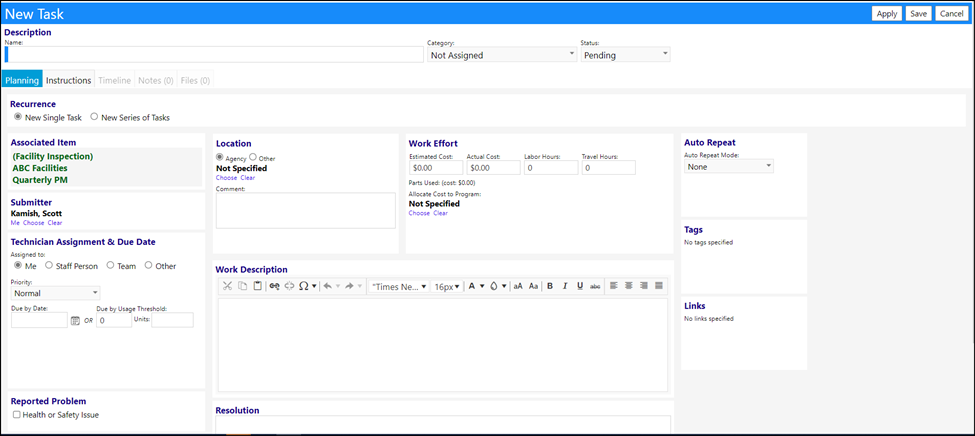Click the task Name input field
Viewport: 975px width, 436px height.
point(214,55)
